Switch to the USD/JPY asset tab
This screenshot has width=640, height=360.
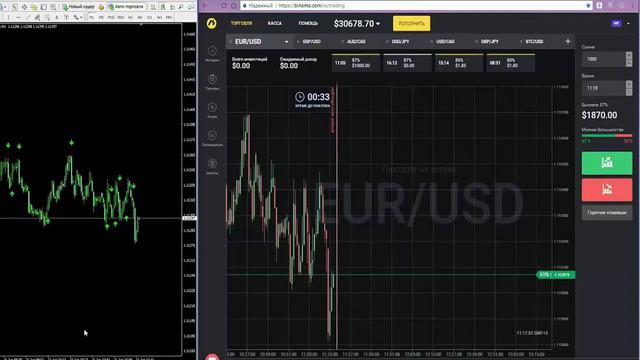(x=400, y=42)
